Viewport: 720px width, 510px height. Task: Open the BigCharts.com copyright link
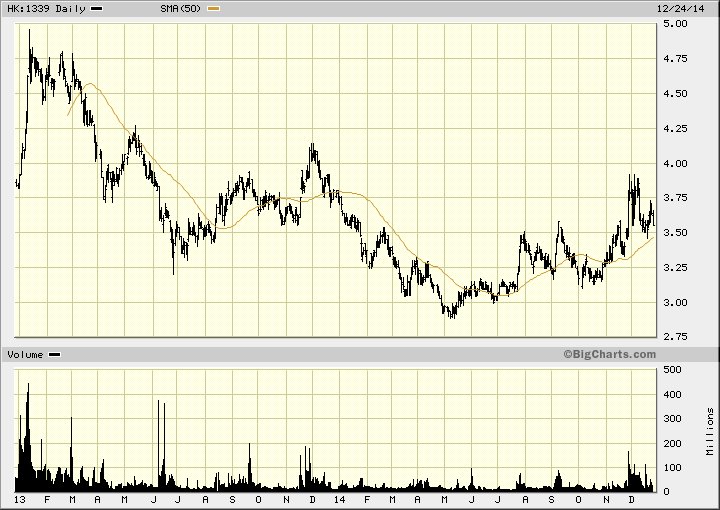(609, 354)
